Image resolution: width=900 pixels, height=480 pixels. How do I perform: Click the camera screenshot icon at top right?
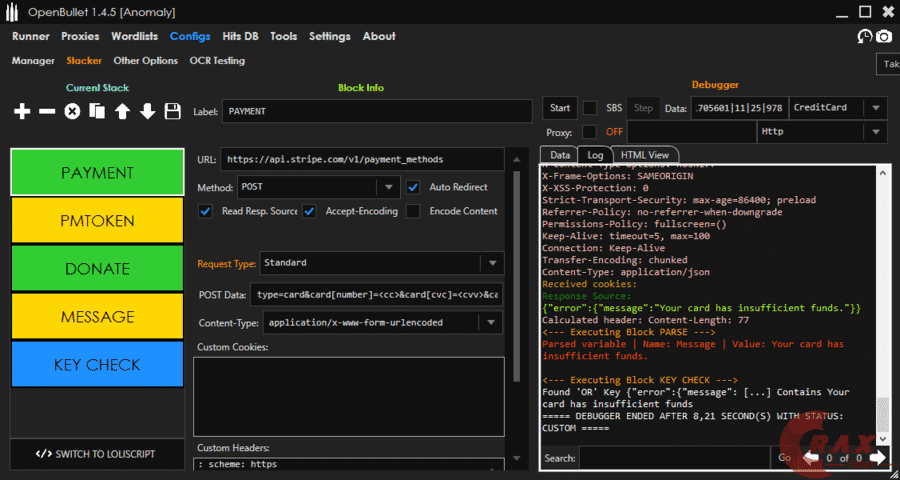884,37
